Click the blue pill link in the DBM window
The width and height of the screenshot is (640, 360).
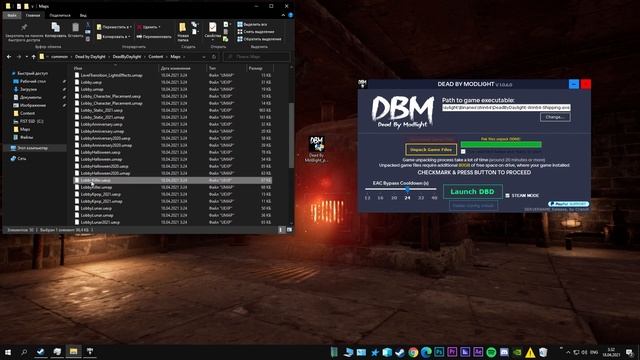(x=568, y=204)
